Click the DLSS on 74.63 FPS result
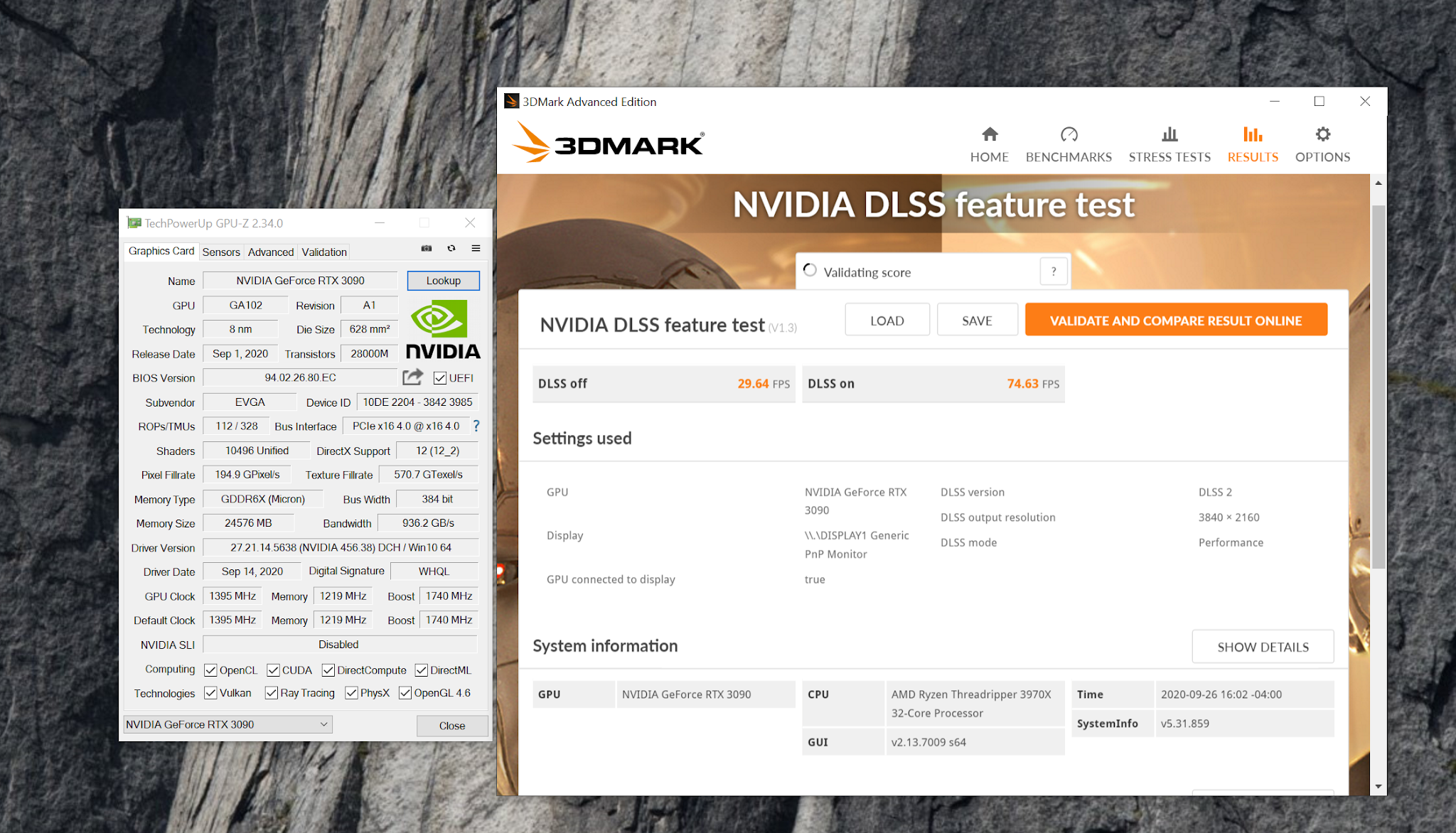 point(933,384)
